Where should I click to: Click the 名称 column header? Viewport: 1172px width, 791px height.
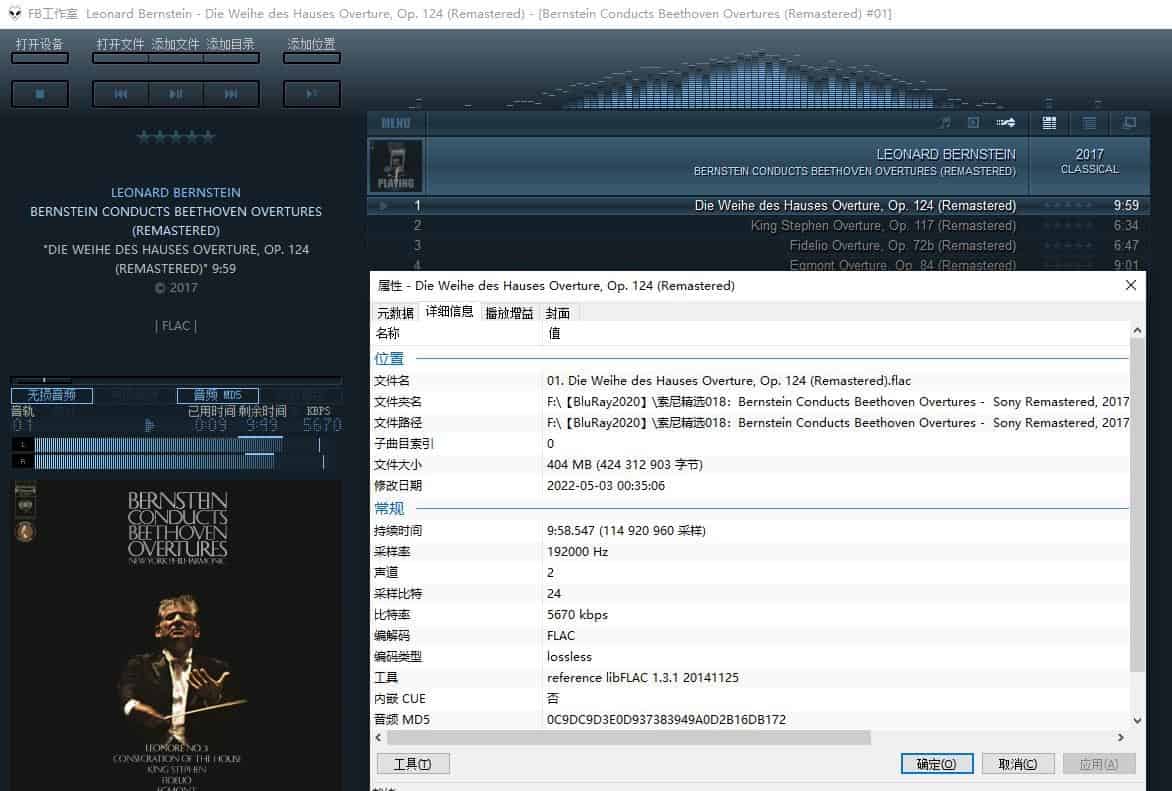457,333
